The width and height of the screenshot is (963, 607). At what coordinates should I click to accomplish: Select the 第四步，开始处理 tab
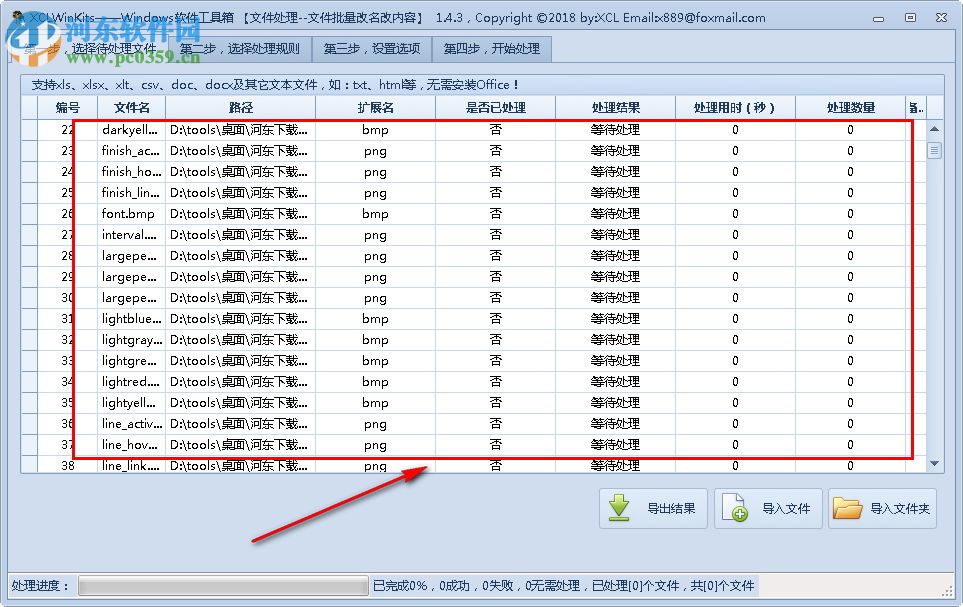(x=491, y=48)
